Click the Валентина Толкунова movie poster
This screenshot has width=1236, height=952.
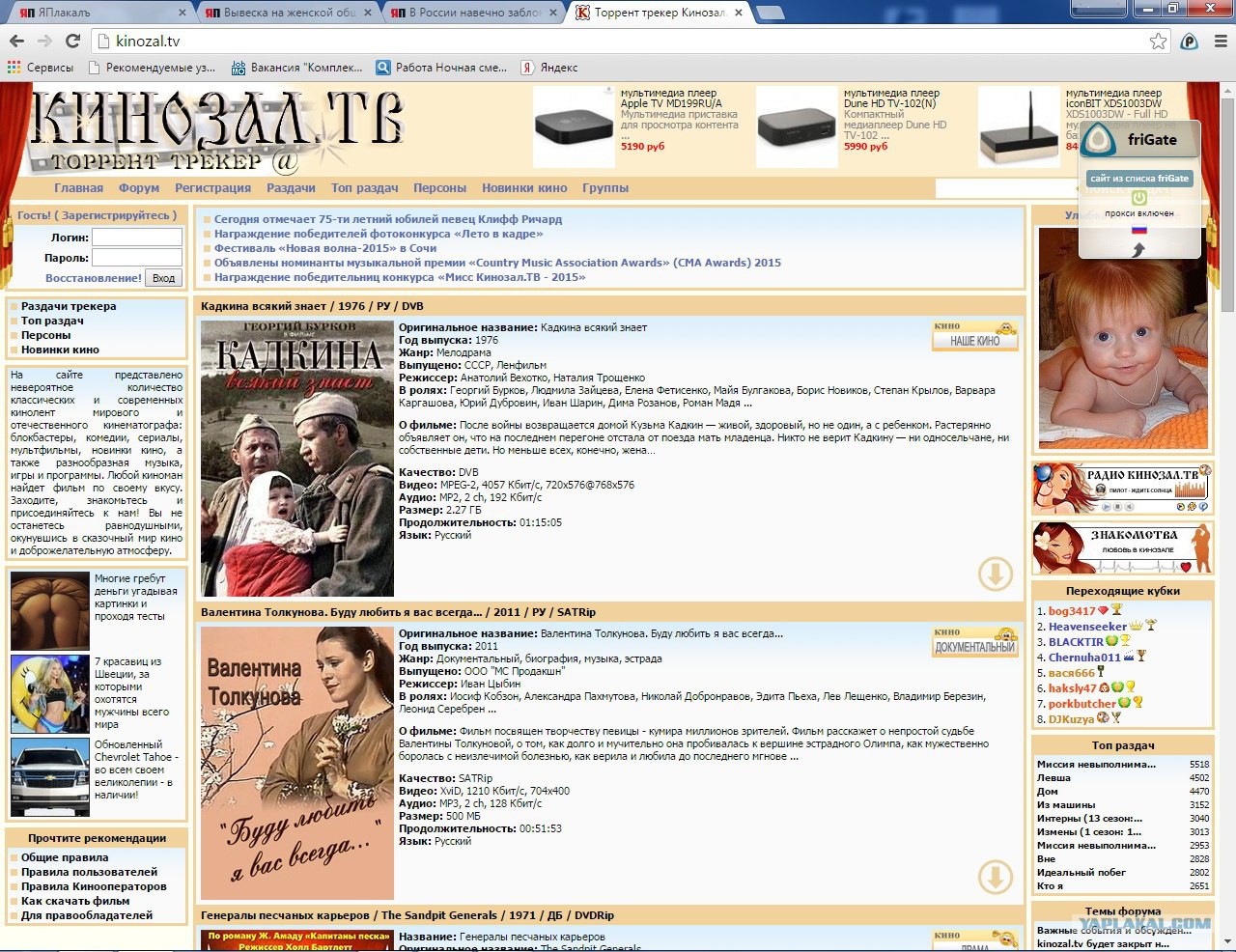[x=297, y=763]
